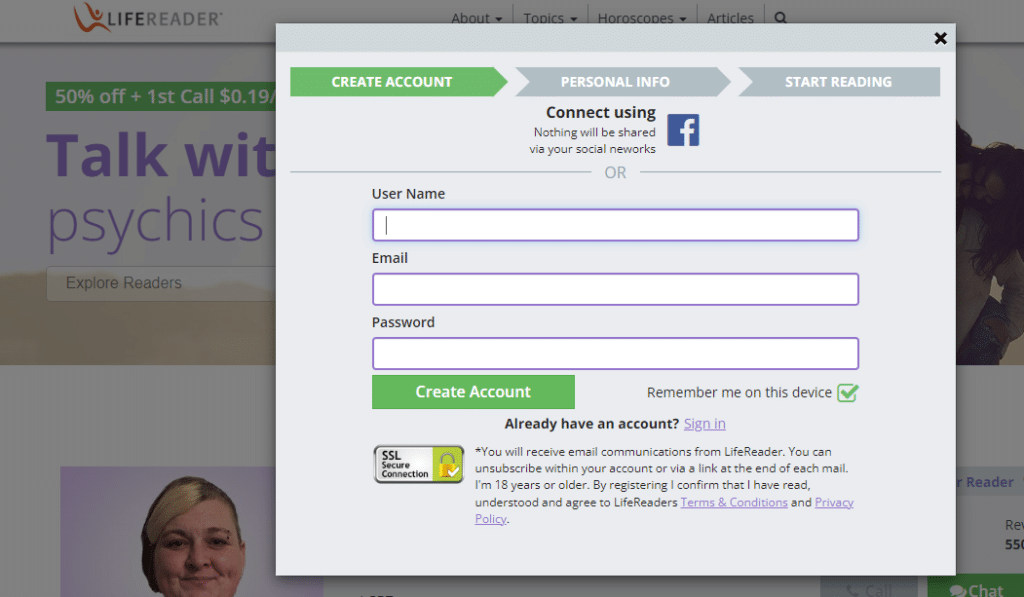This screenshot has height=597, width=1024.
Task: Close the create account dialog
Action: pyautogui.click(x=940, y=39)
